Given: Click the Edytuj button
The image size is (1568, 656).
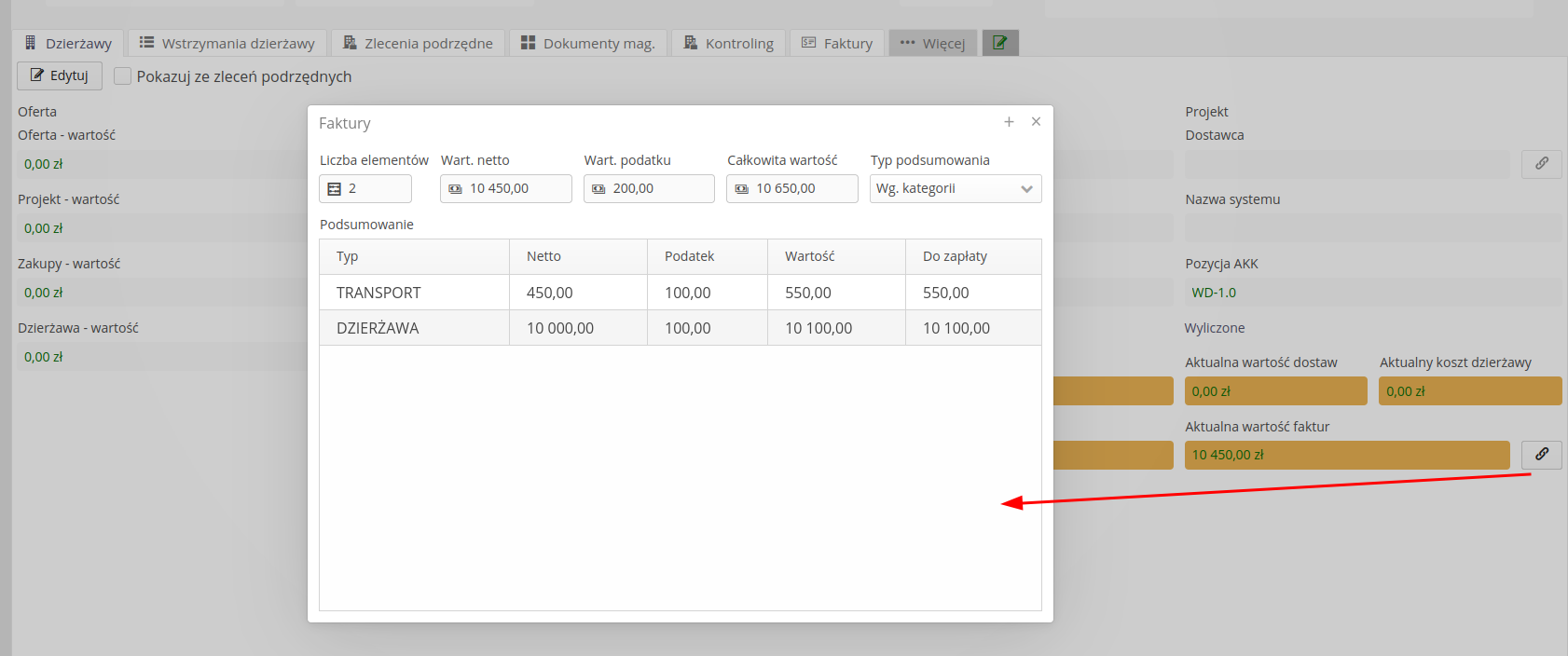Looking at the screenshot, I should coord(60,75).
